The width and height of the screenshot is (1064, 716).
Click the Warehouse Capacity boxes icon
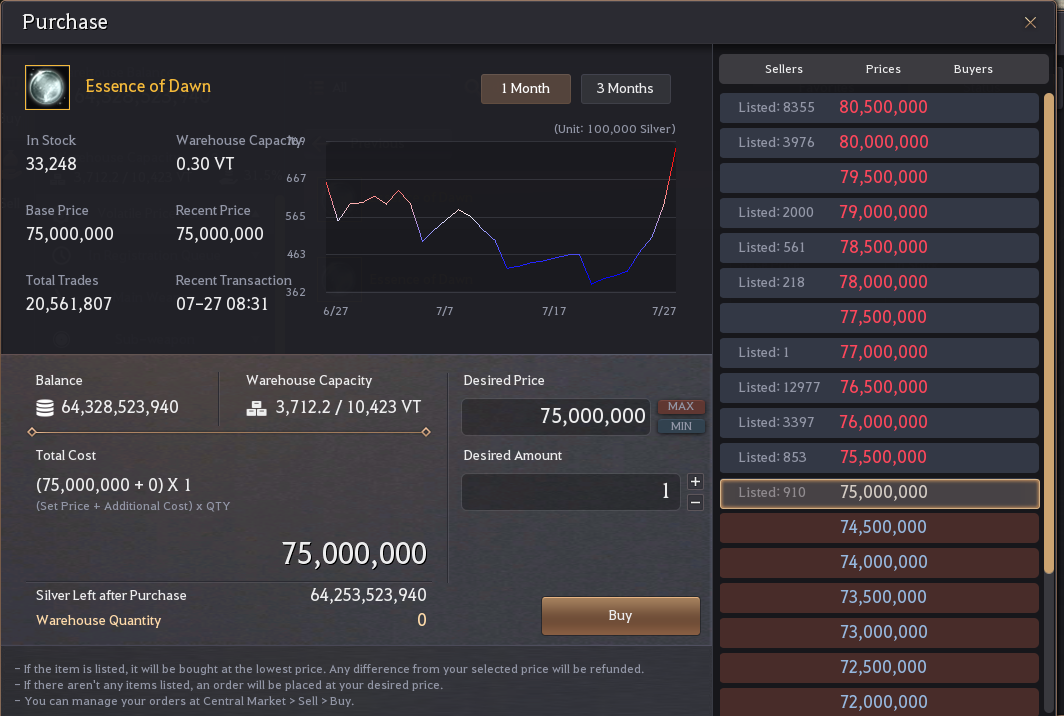[x=256, y=408]
